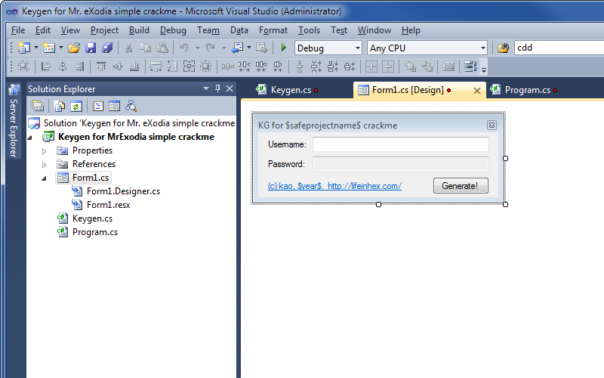Open Solution Explorer window position dropdown
Screen dimensions: 604x378
206,89
